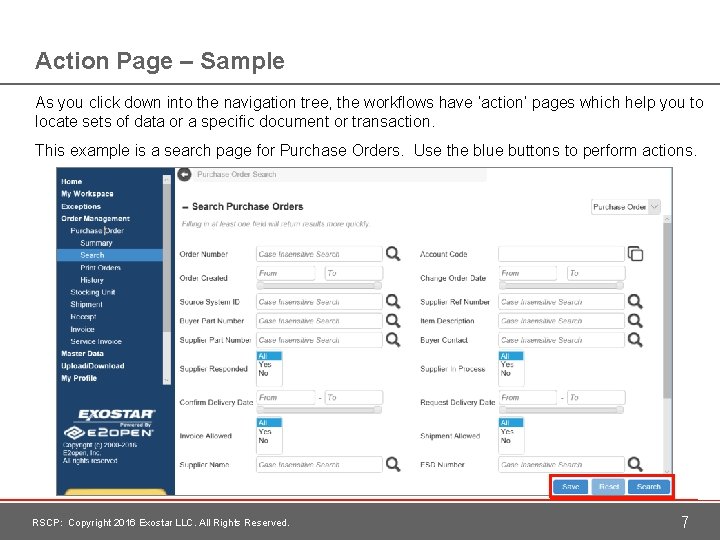Click magnifier icon next to ESD Number

pyautogui.click(x=635, y=464)
